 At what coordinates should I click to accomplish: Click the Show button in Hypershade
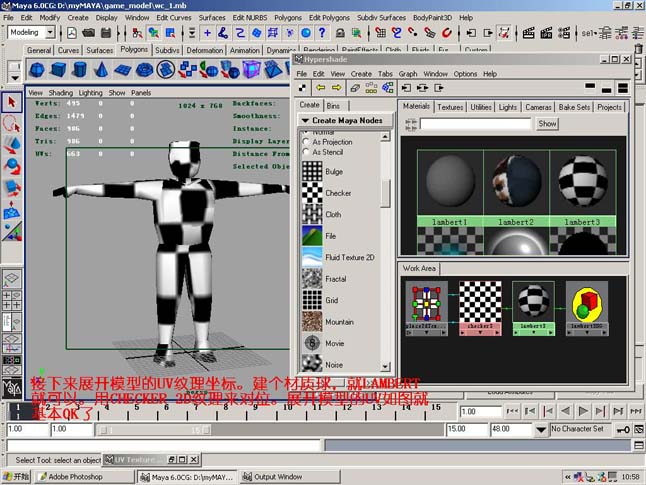point(547,123)
